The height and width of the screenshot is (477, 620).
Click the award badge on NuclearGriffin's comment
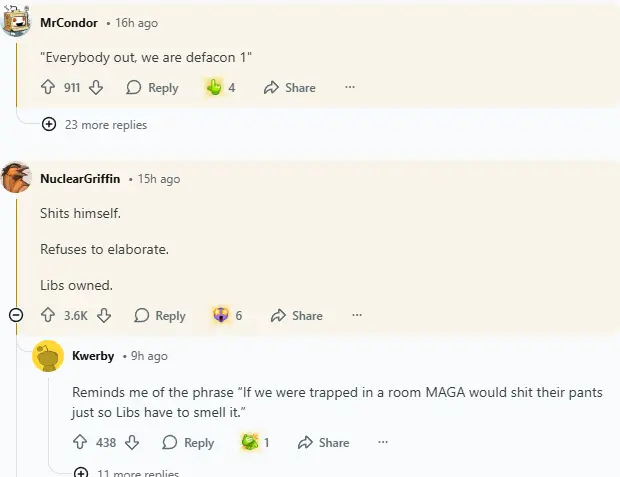221,316
